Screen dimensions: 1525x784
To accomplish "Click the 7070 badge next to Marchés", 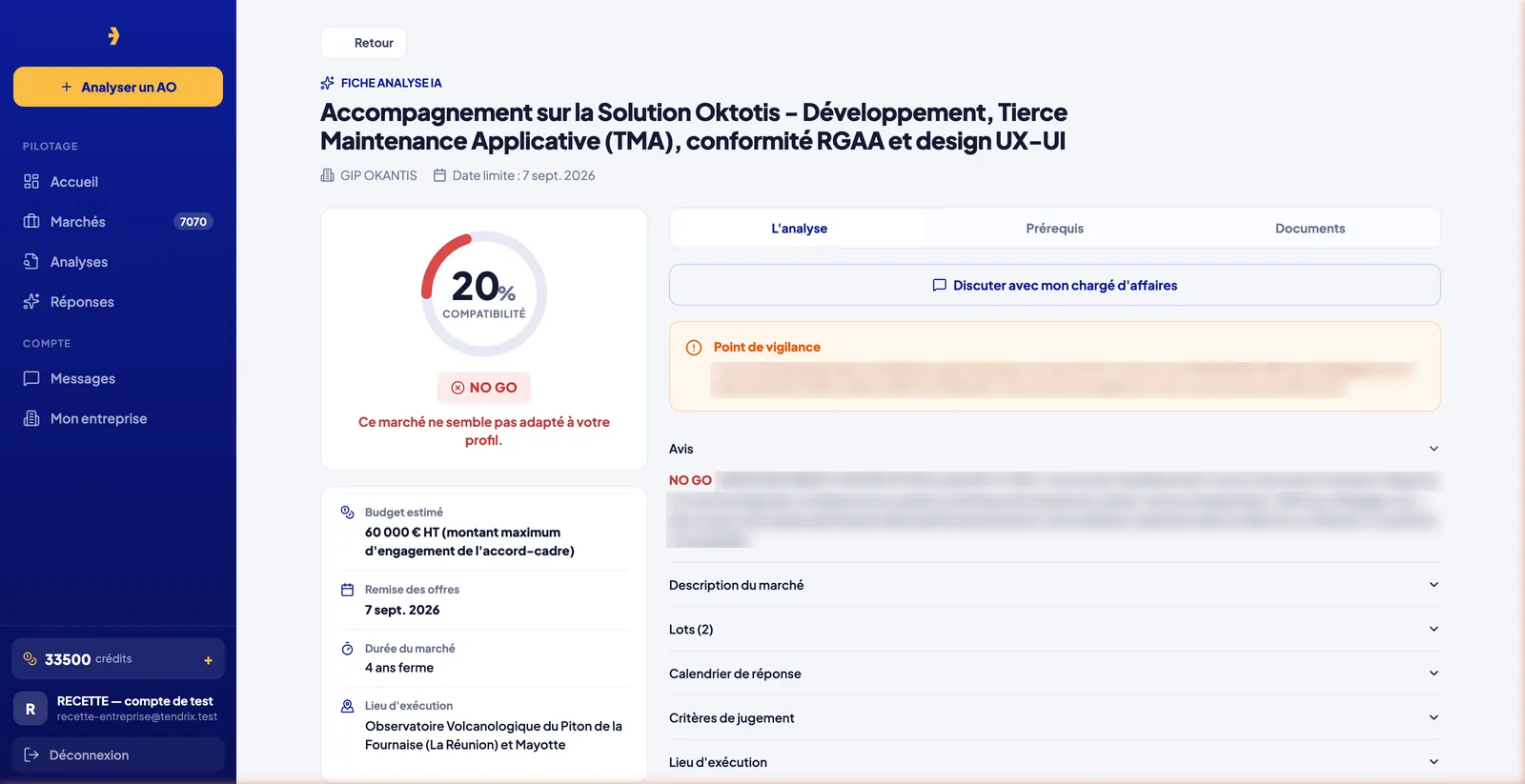I will [193, 222].
